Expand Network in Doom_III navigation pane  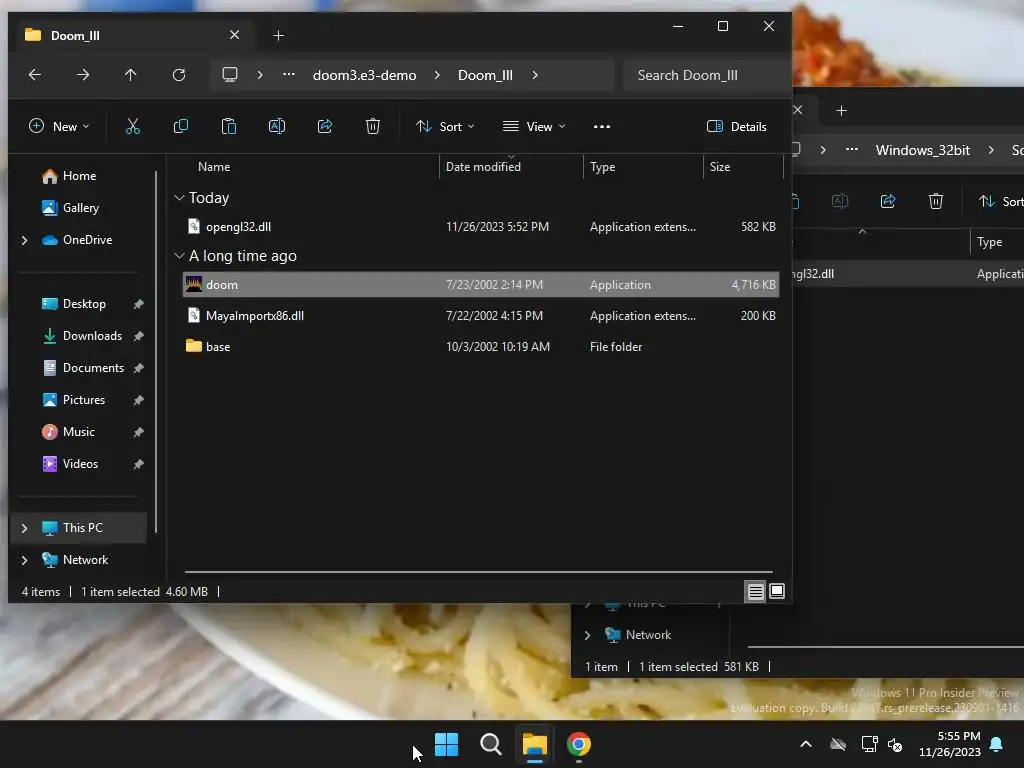25,560
